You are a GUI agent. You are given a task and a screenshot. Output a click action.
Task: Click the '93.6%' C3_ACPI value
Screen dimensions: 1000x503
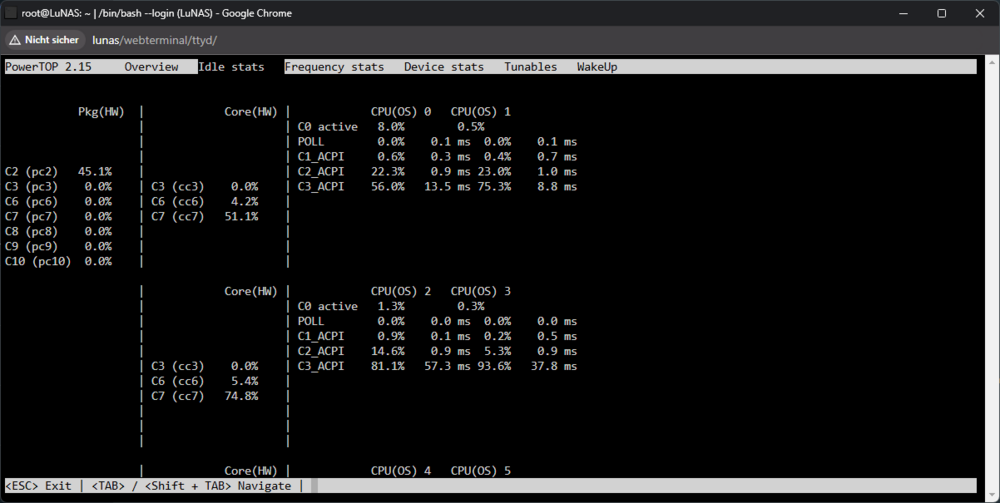tap(494, 367)
